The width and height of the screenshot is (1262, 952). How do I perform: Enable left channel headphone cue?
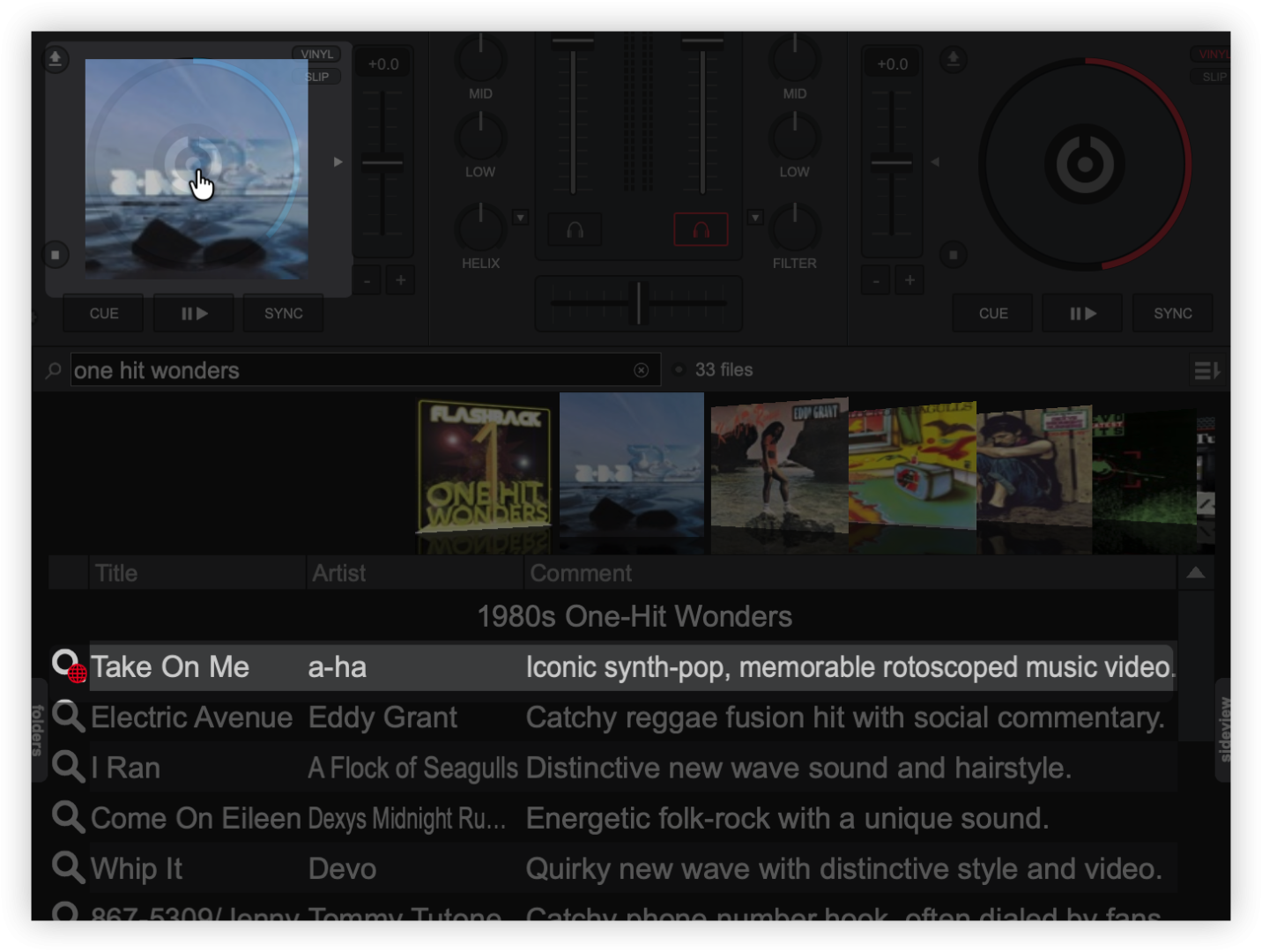click(x=575, y=230)
